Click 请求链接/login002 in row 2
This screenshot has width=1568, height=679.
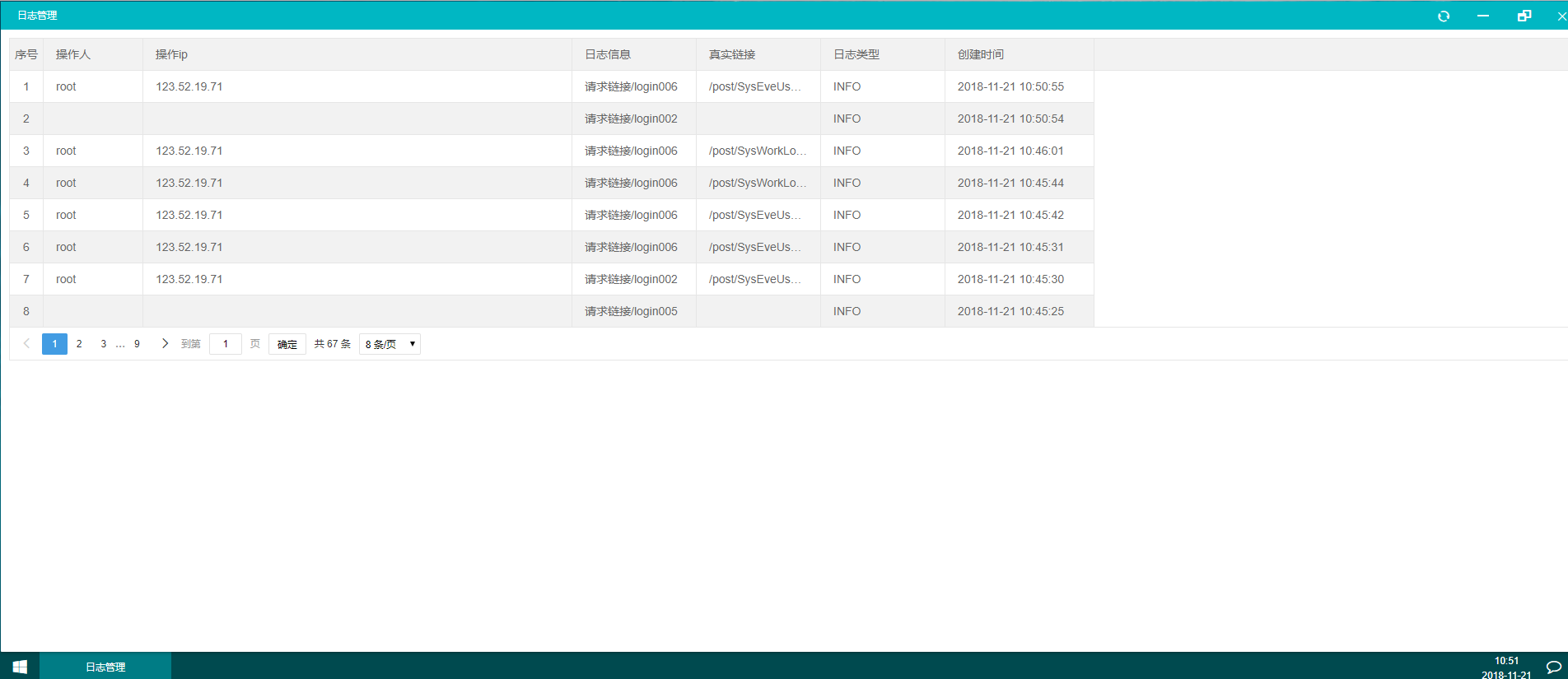point(631,119)
